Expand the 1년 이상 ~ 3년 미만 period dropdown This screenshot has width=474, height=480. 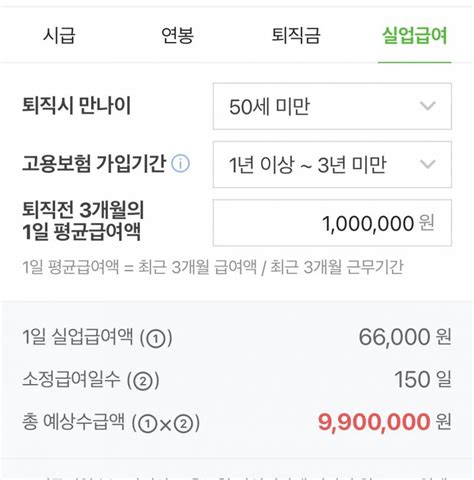[332, 164]
